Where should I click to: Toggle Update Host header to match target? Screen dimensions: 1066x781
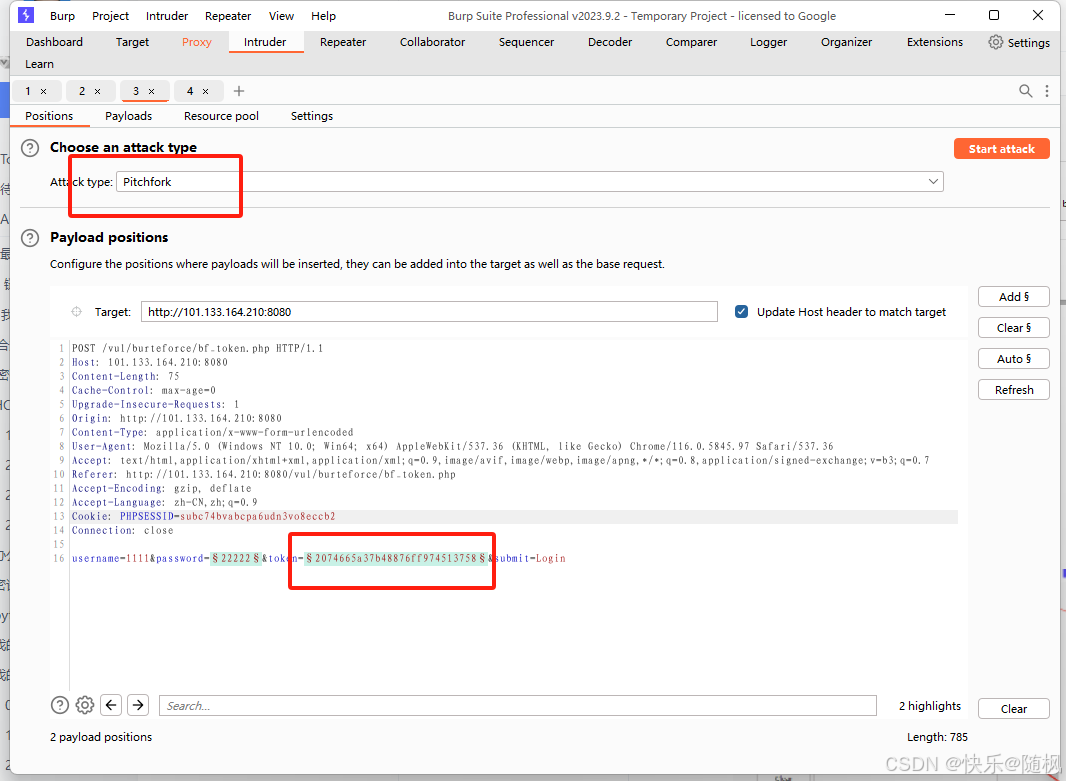742,312
